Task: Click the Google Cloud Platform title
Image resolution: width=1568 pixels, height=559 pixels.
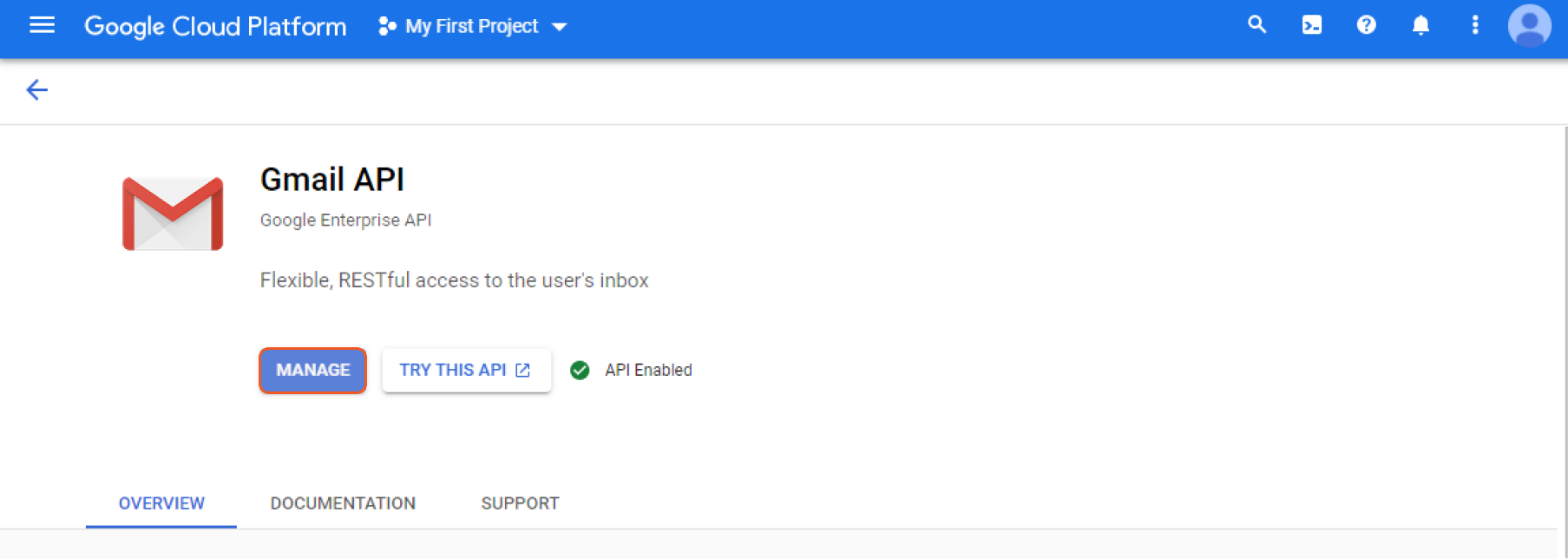Action: click(x=215, y=27)
